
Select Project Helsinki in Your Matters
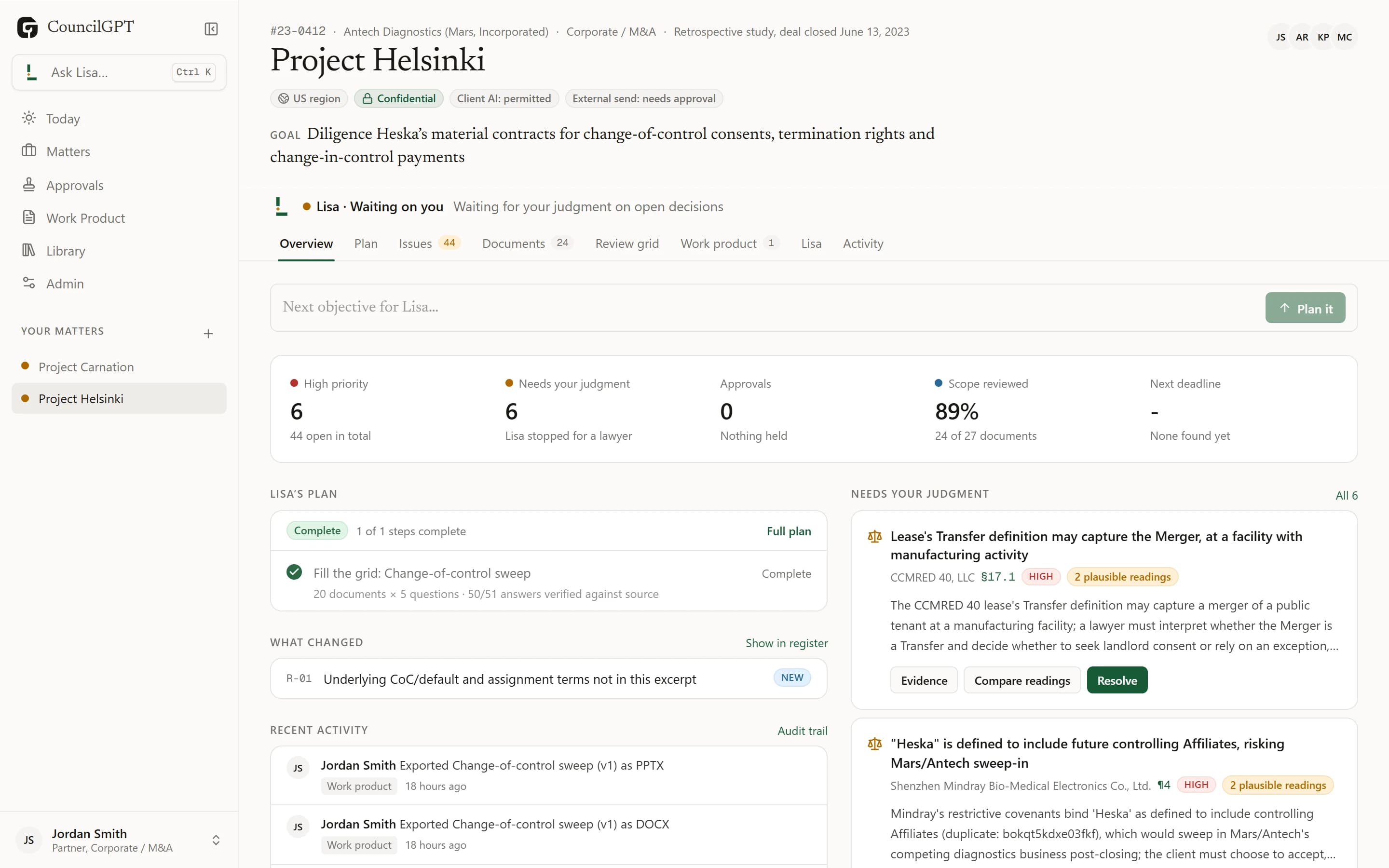pyautogui.click(x=120, y=398)
